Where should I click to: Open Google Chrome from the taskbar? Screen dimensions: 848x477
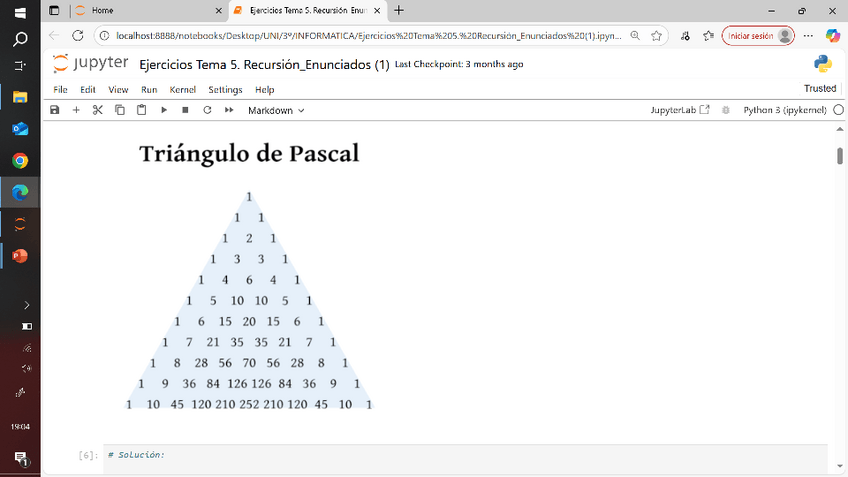[x=20, y=161]
